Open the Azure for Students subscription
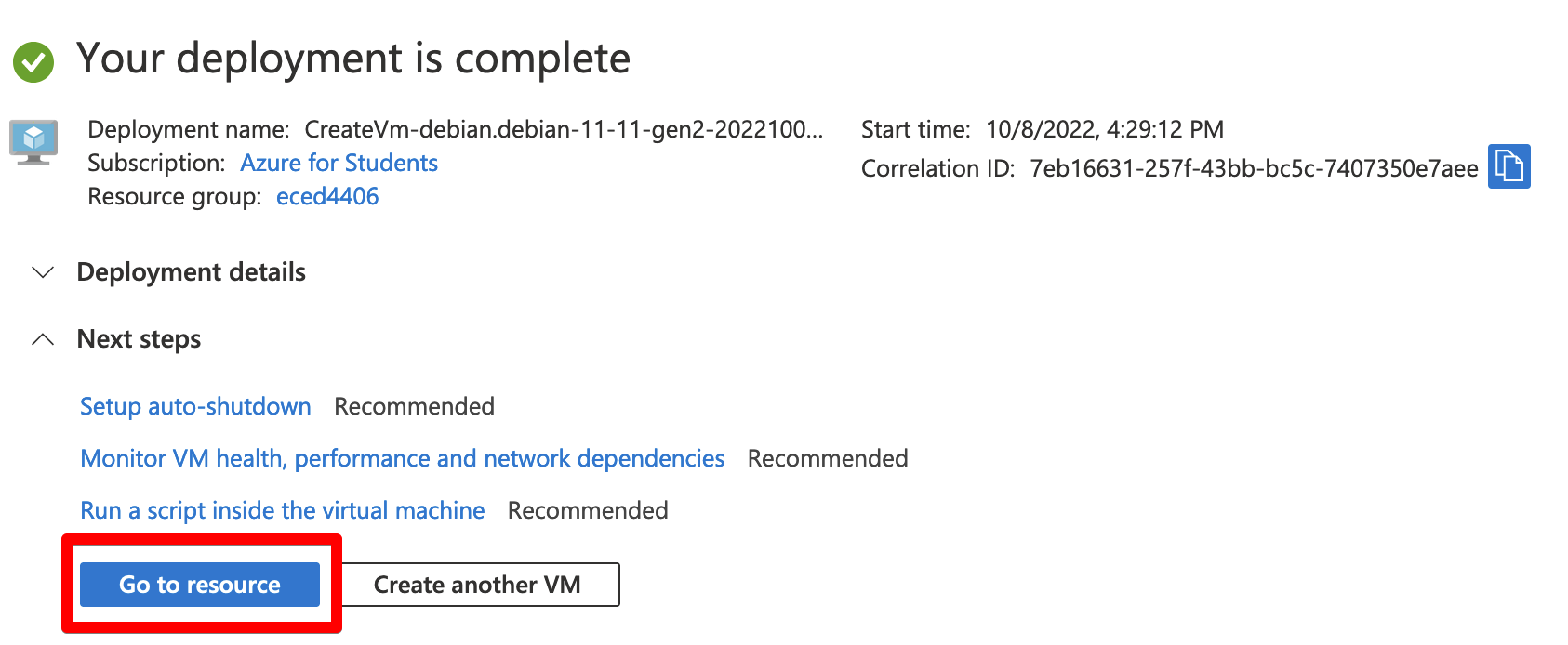Viewport: 1568px width, 645px height. (339, 164)
